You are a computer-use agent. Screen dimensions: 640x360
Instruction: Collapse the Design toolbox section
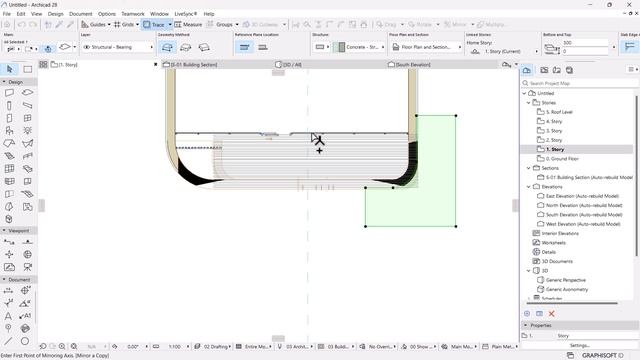(4, 82)
